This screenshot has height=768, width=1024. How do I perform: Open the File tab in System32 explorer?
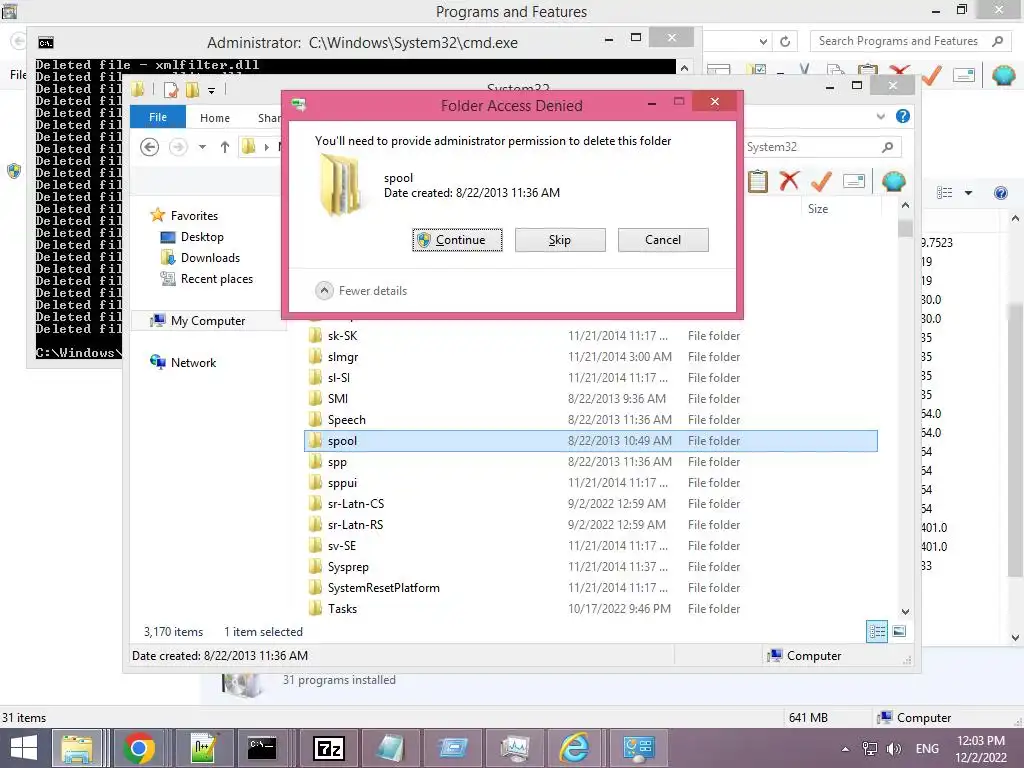click(157, 117)
